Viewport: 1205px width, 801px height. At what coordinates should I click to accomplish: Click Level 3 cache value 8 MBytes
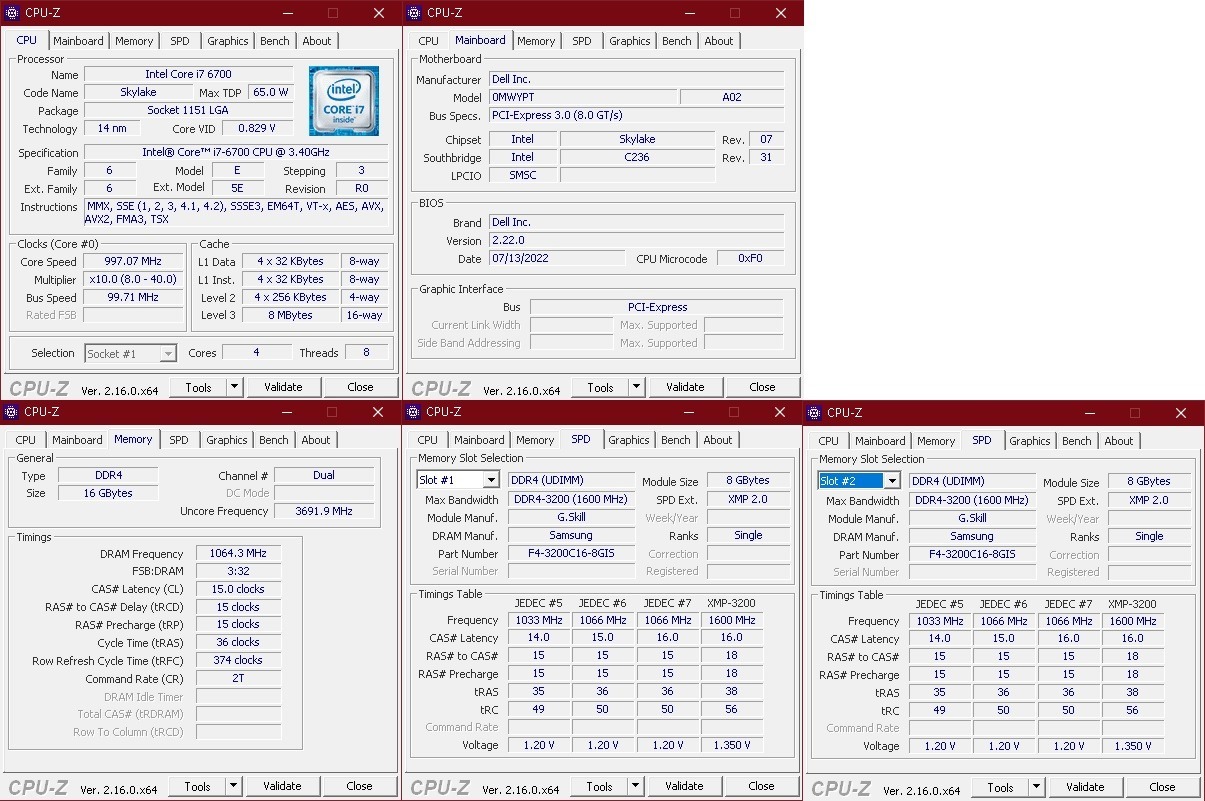[x=290, y=315]
